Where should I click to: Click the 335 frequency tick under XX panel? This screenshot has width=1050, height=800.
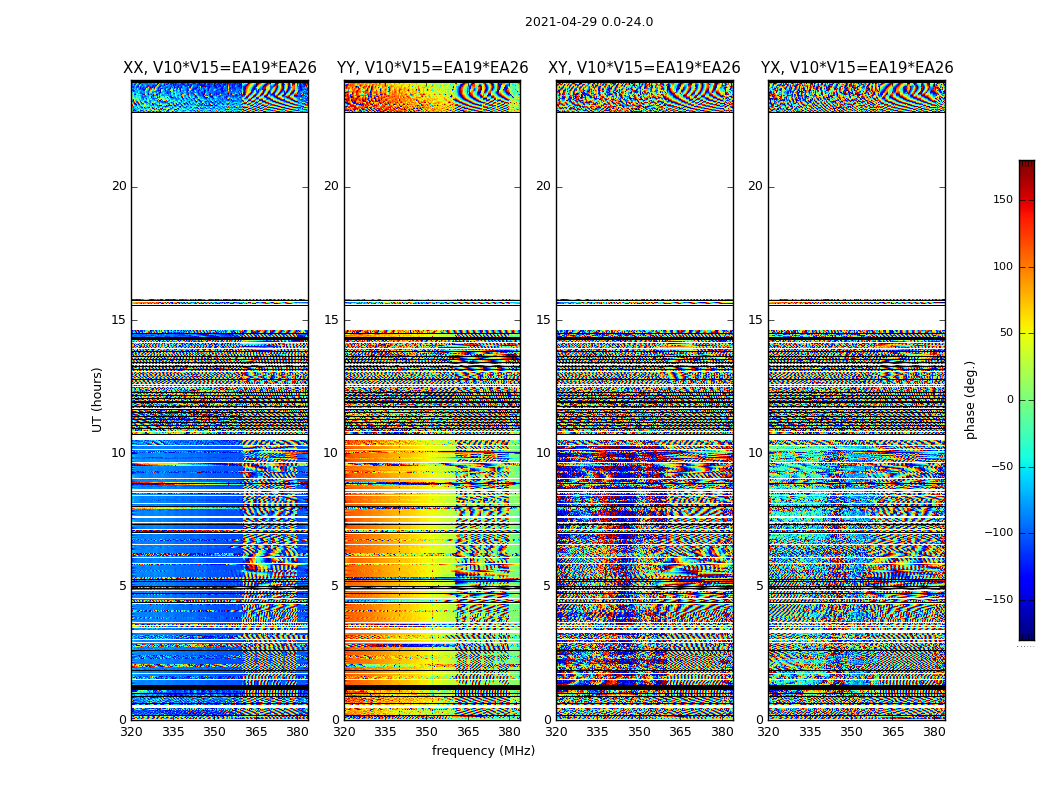173,732
